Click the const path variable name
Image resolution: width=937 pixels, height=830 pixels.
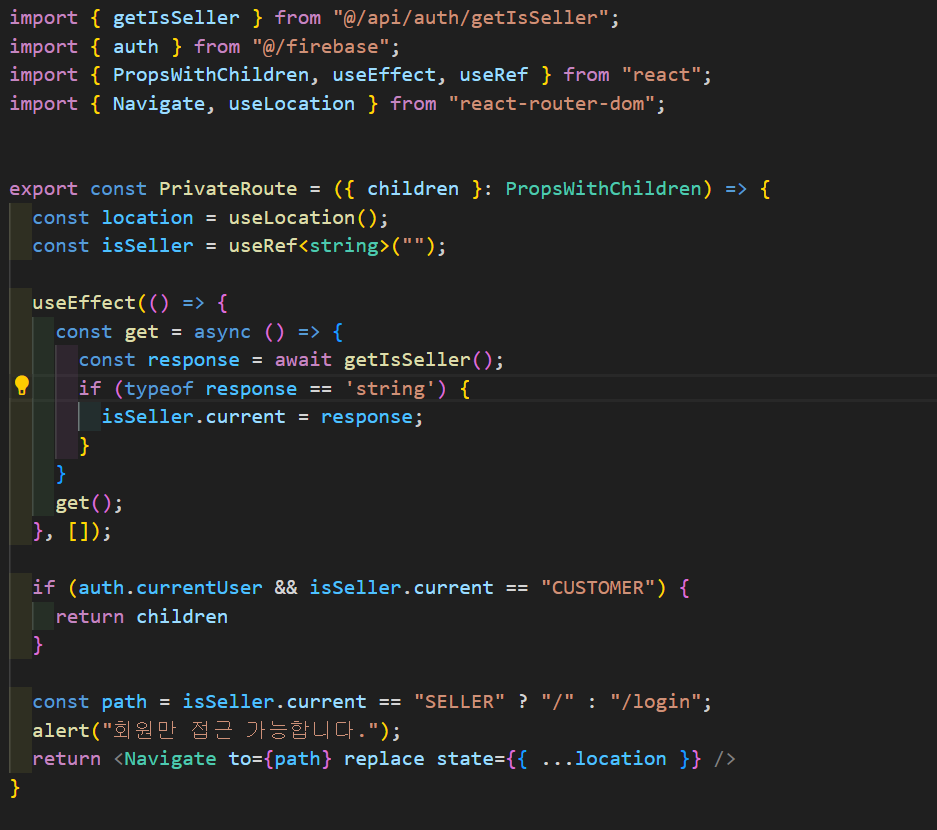coord(124,702)
